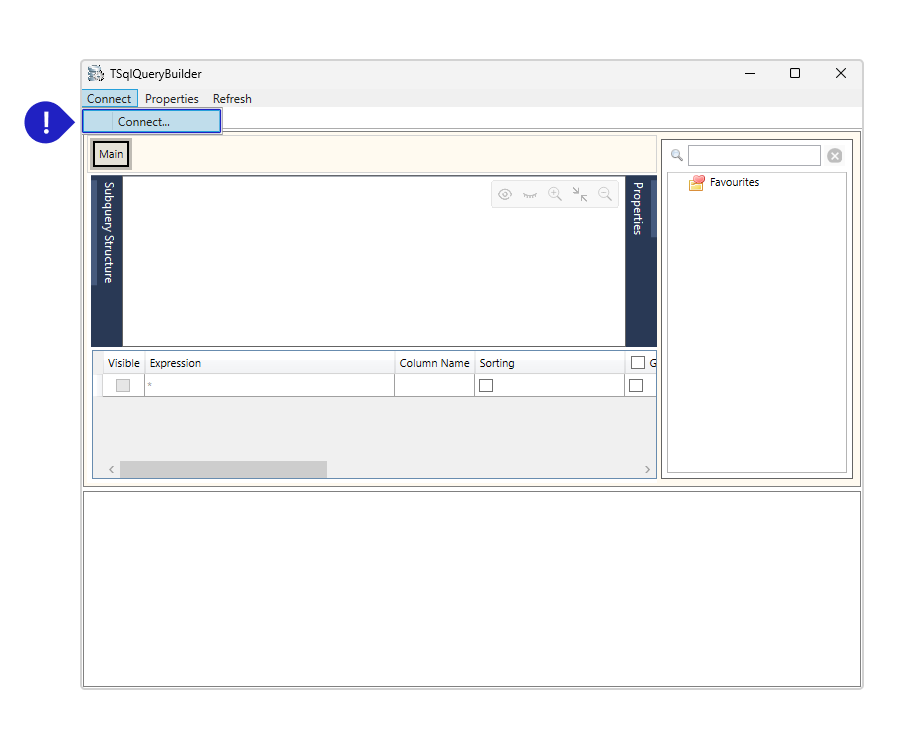Click the Refresh menu item

click(x=232, y=99)
